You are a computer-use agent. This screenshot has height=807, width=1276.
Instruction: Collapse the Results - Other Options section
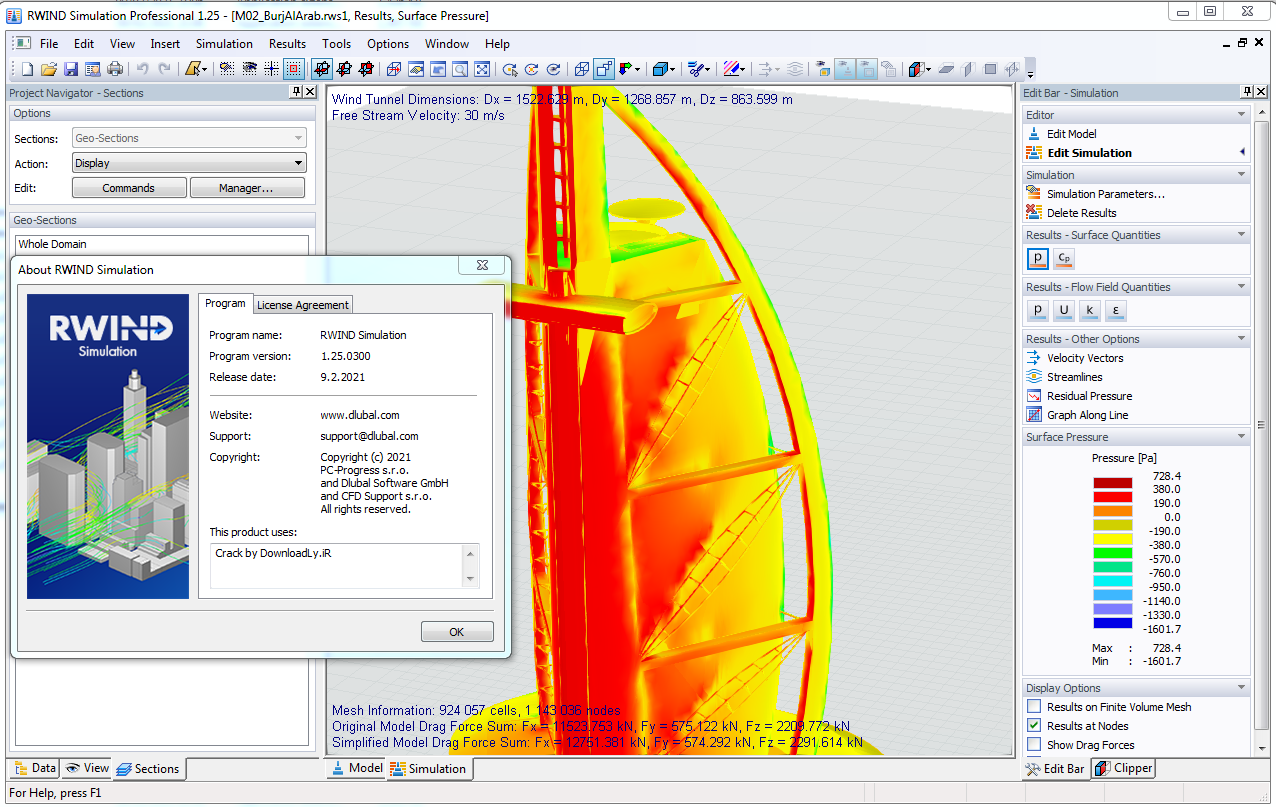click(1241, 339)
